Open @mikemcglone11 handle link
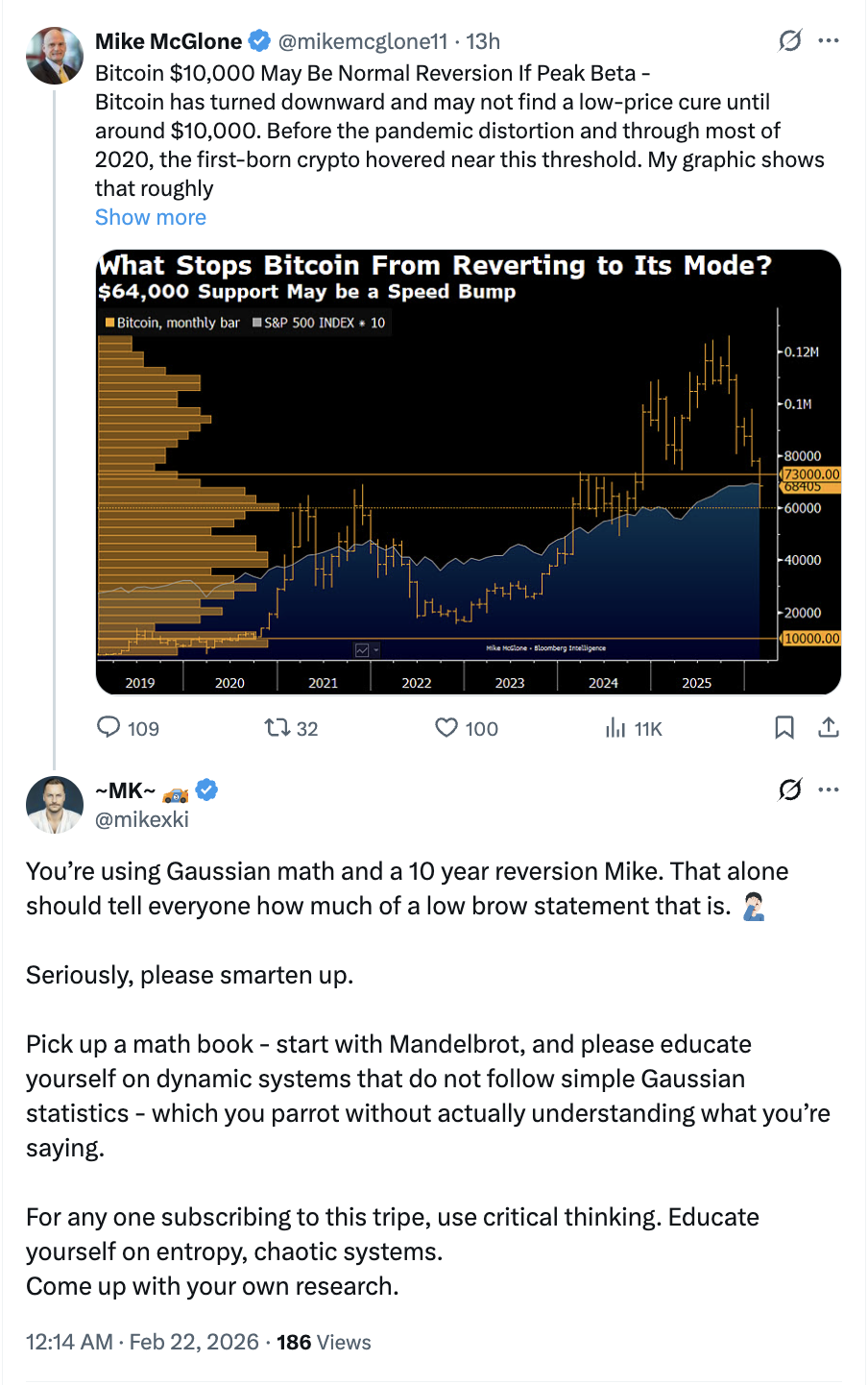Screen dimensions: 868x1385 [363, 41]
